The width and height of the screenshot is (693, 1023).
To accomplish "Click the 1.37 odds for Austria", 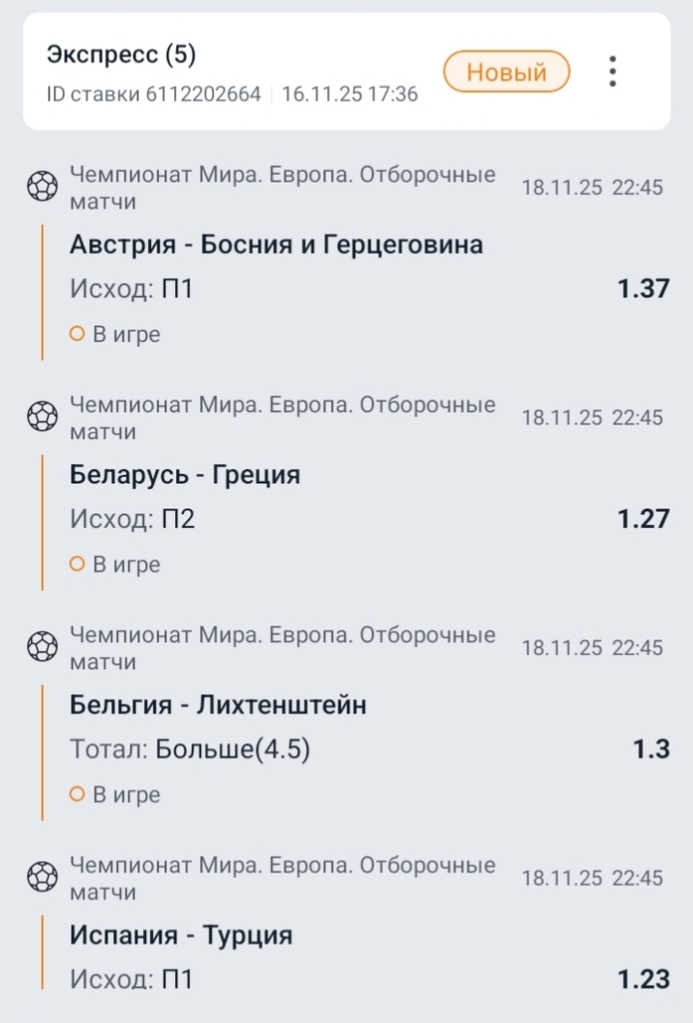I will [643, 289].
